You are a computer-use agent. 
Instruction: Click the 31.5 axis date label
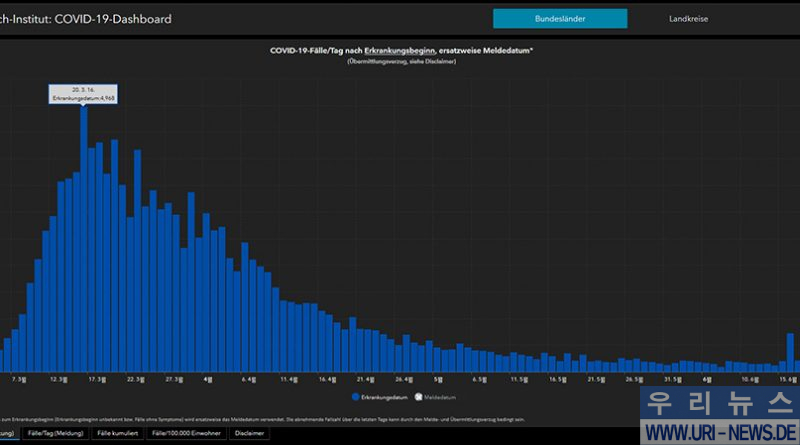coord(672,380)
